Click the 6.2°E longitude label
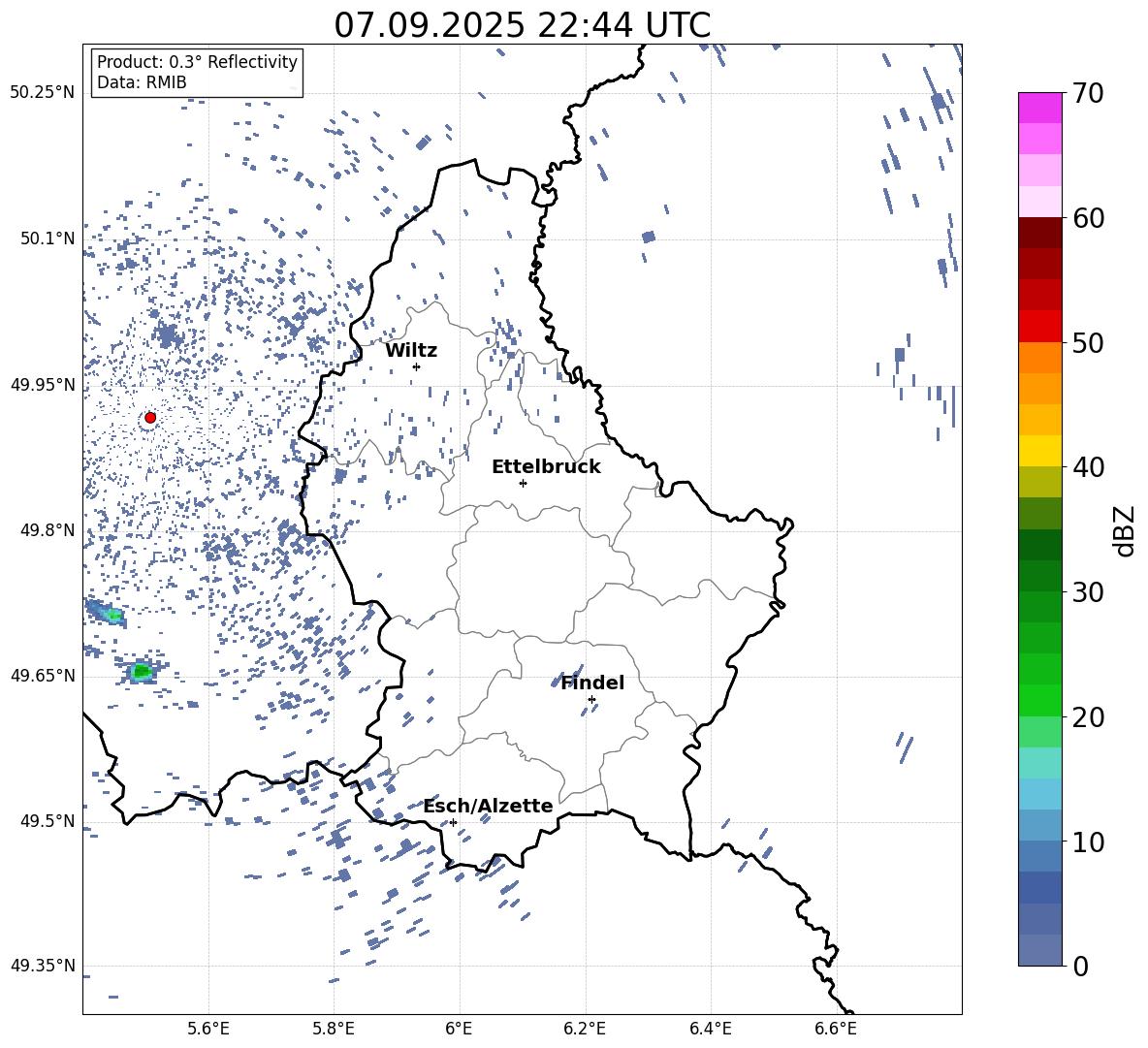The image size is (1148, 1048). point(585,1030)
